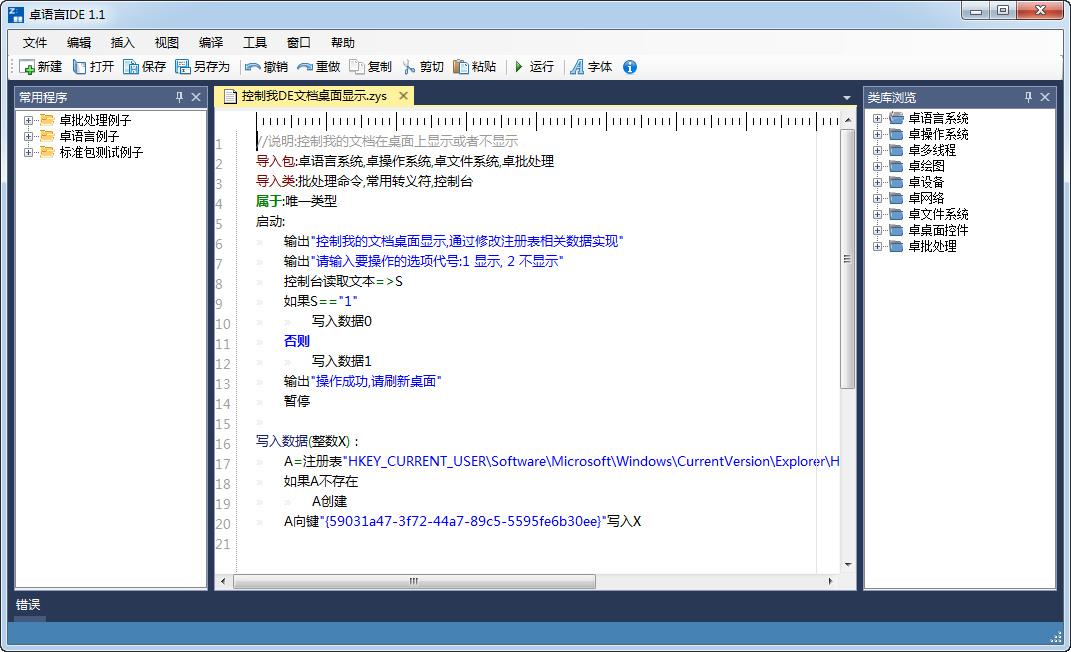The height and width of the screenshot is (652, 1071).
Task: Open font settings via 字体 icon
Action: 577,67
